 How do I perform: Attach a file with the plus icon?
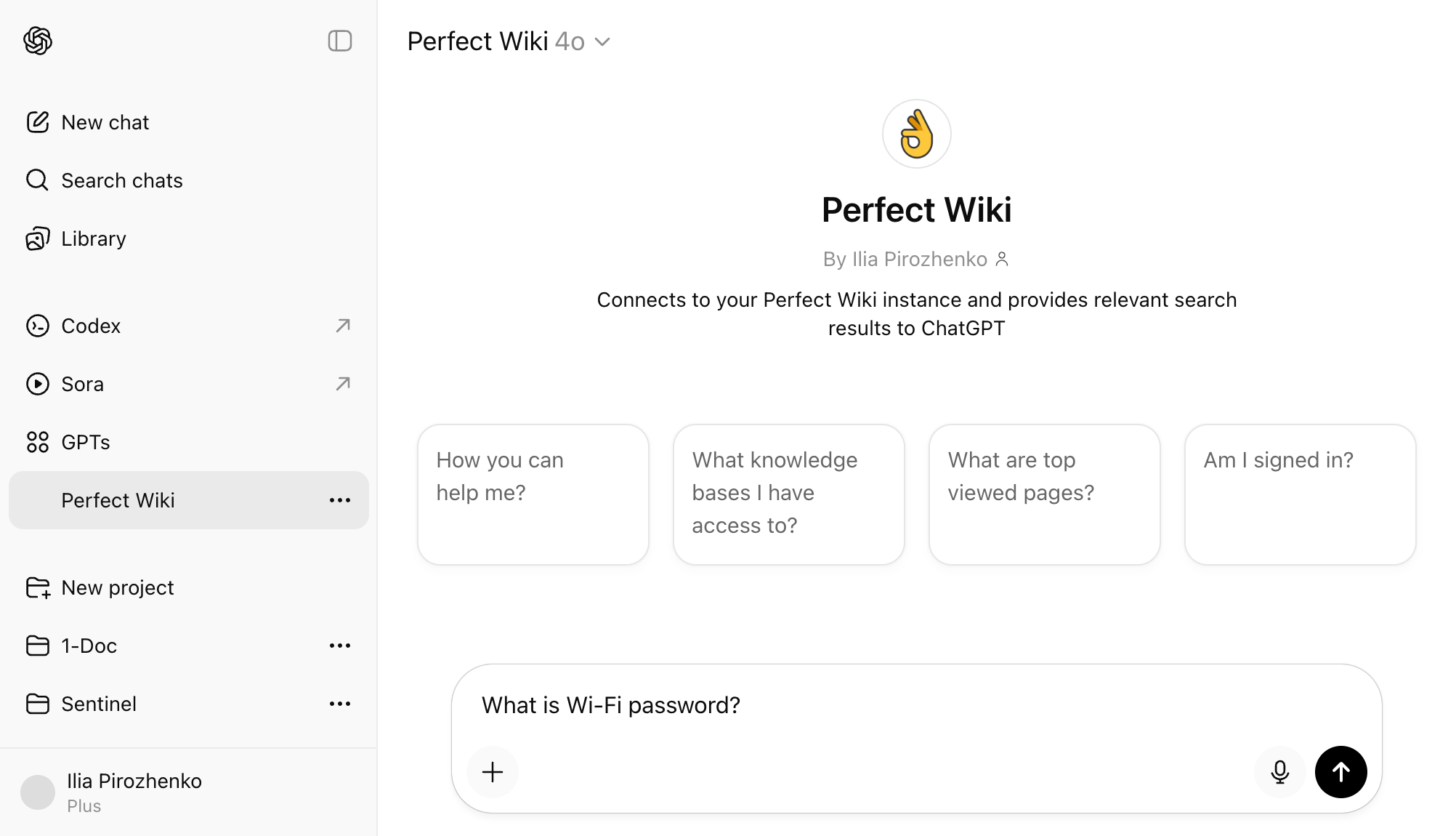[493, 772]
